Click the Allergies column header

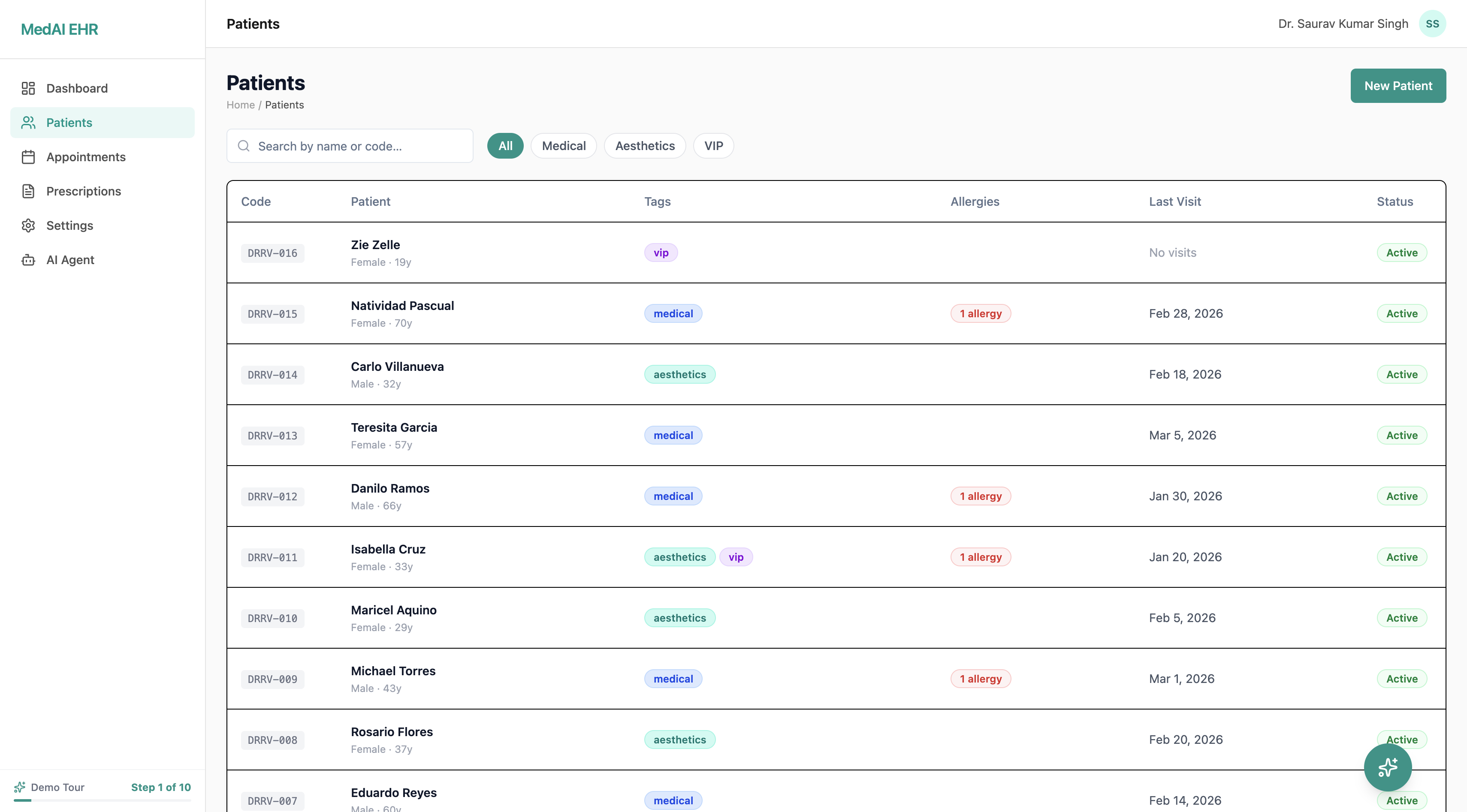(x=975, y=201)
